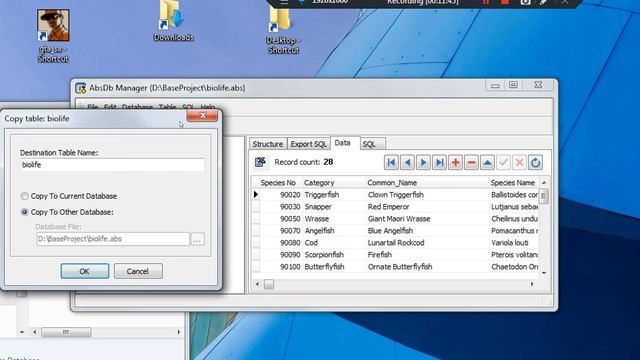The width and height of the screenshot is (640, 360).
Task: Minimize the AbsDb Manager window
Action: point(495,85)
